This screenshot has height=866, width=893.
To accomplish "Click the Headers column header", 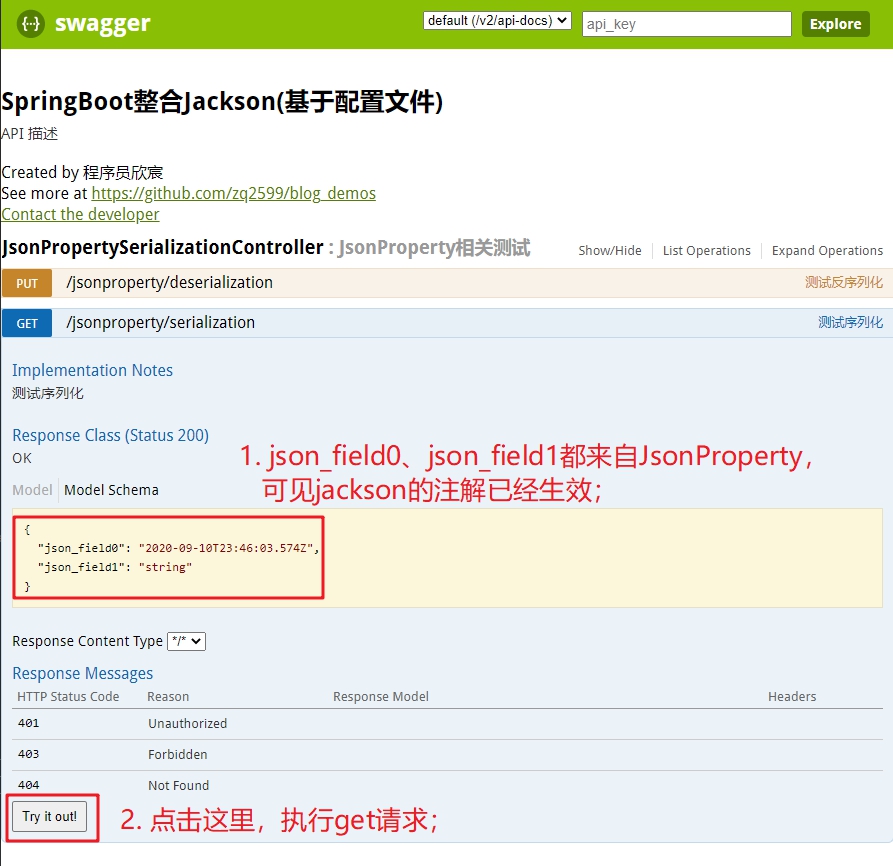I will point(792,697).
